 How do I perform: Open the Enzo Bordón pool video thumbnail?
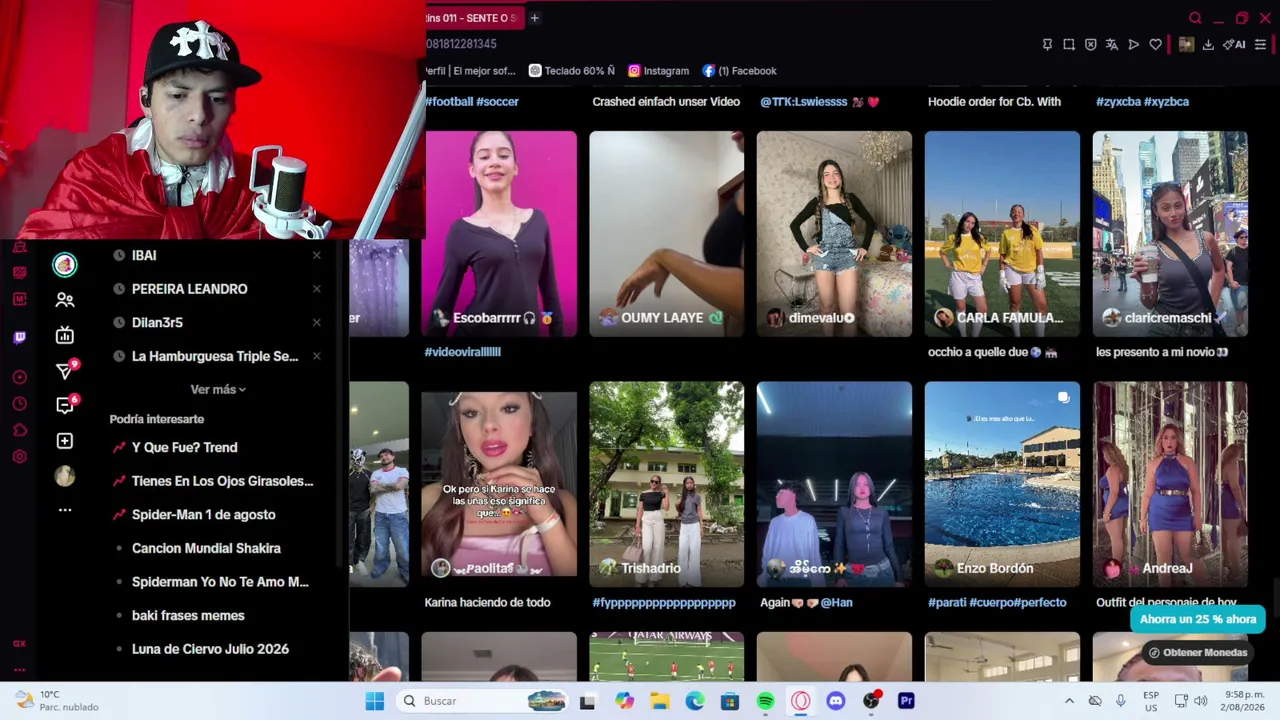click(x=1002, y=484)
